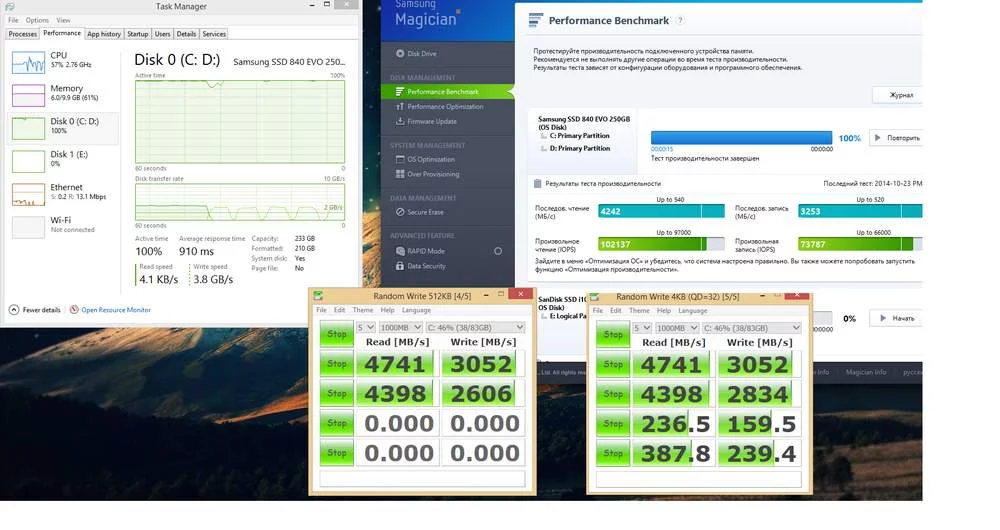This screenshot has width=1000, height=530.
Task: Open File menu in Random Write 512KB window
Action: pos(321,310)
